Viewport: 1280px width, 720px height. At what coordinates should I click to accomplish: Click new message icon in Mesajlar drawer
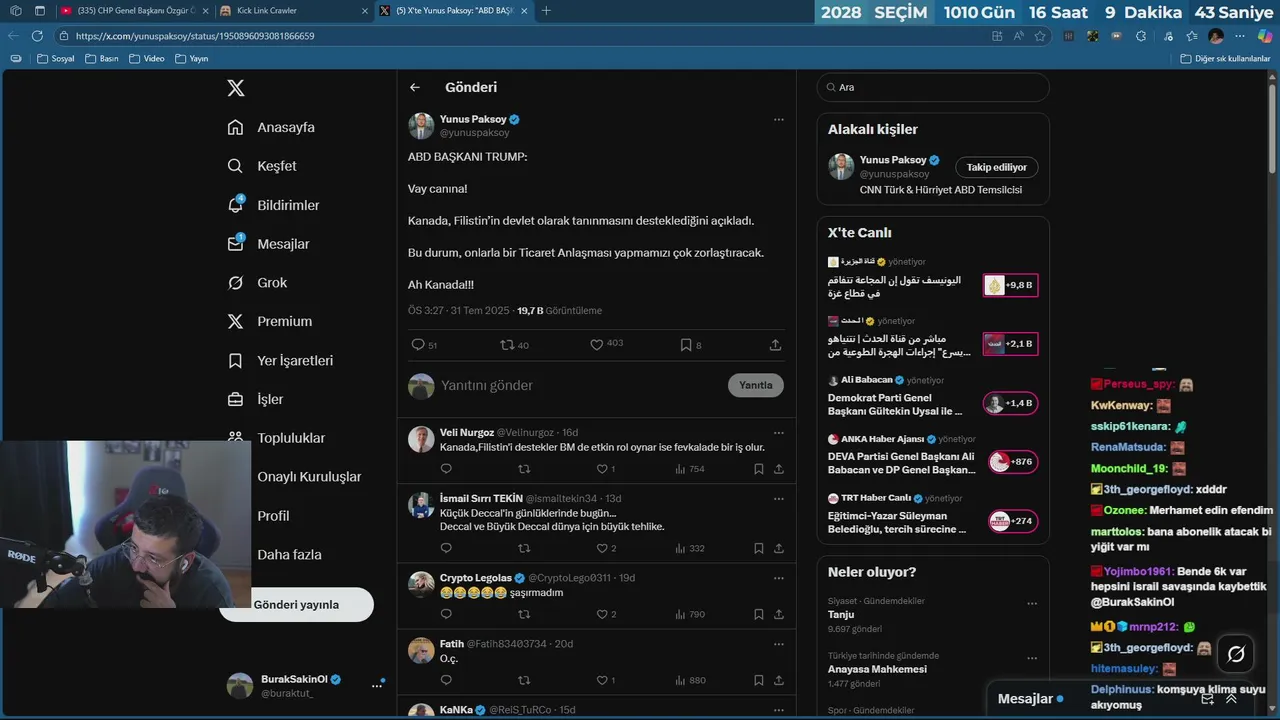(1207, 699)
